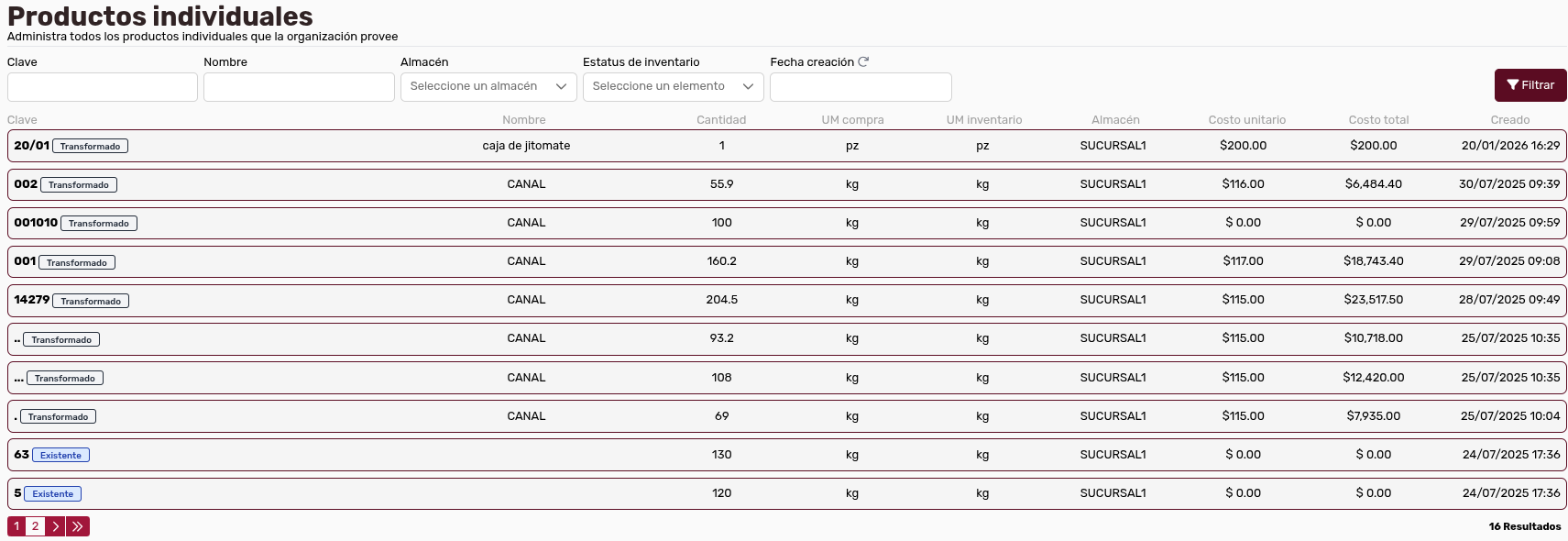Open product row 20/01 caja de jitomate
The height and width of the screenshot is (541, 1568).
tap(787, 146)
